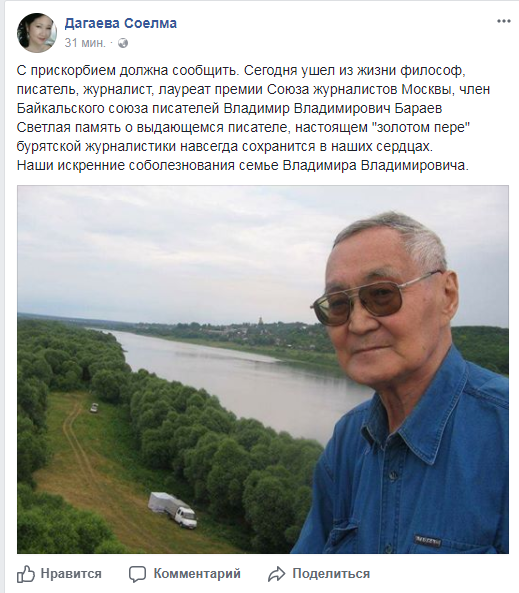Click the name Бараев in the post text

click(418, 109)
